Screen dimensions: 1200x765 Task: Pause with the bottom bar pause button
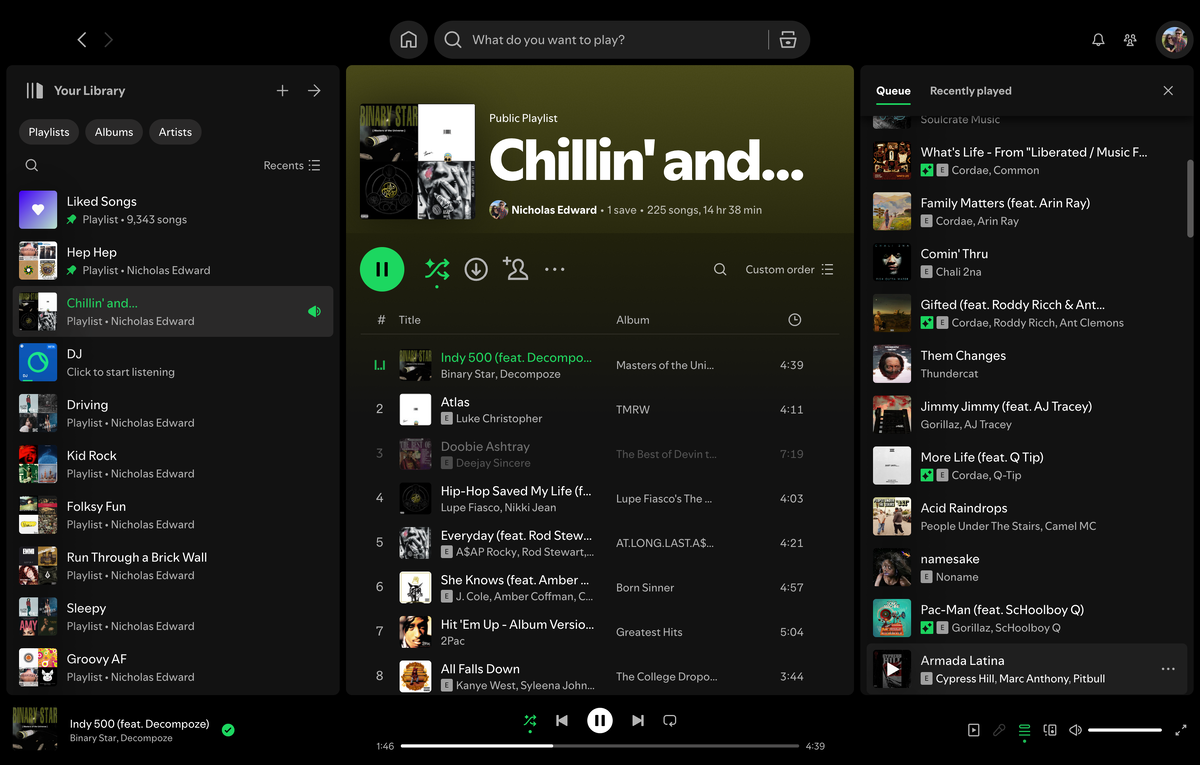pos(600,720)
